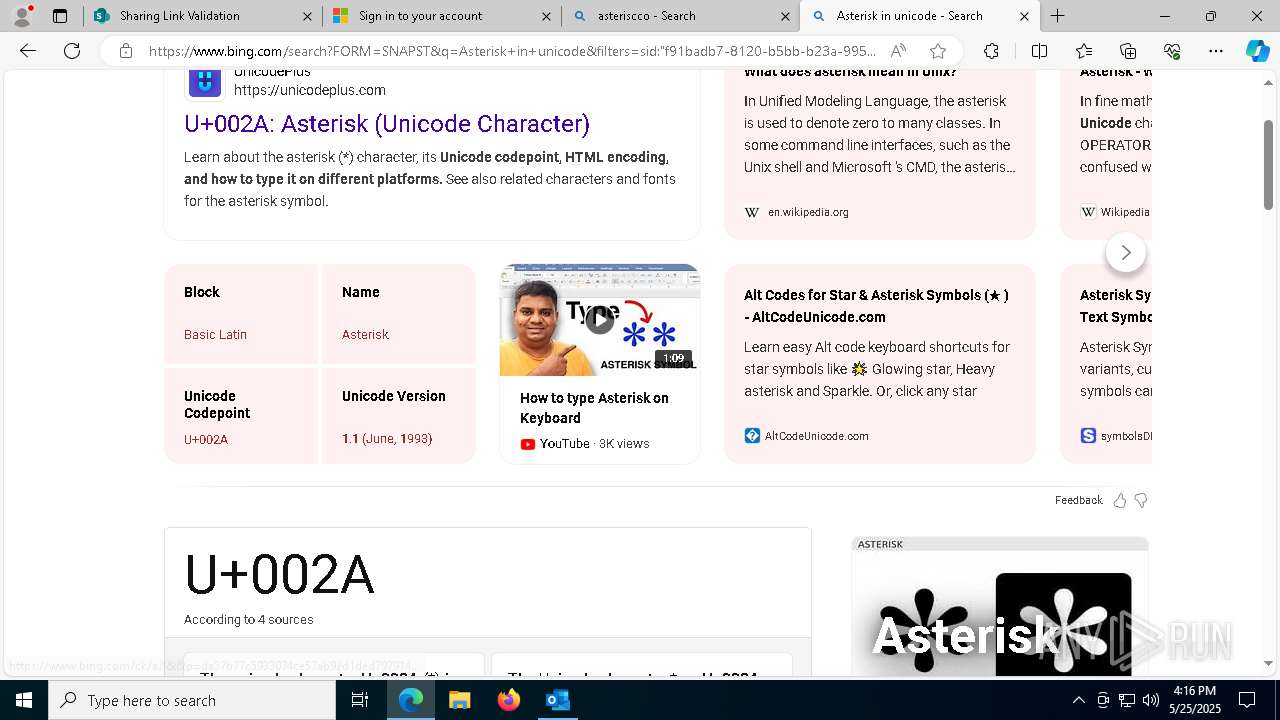
Task: Open the 4:16 PM clock and date
Action: (x=1194, y=700)
